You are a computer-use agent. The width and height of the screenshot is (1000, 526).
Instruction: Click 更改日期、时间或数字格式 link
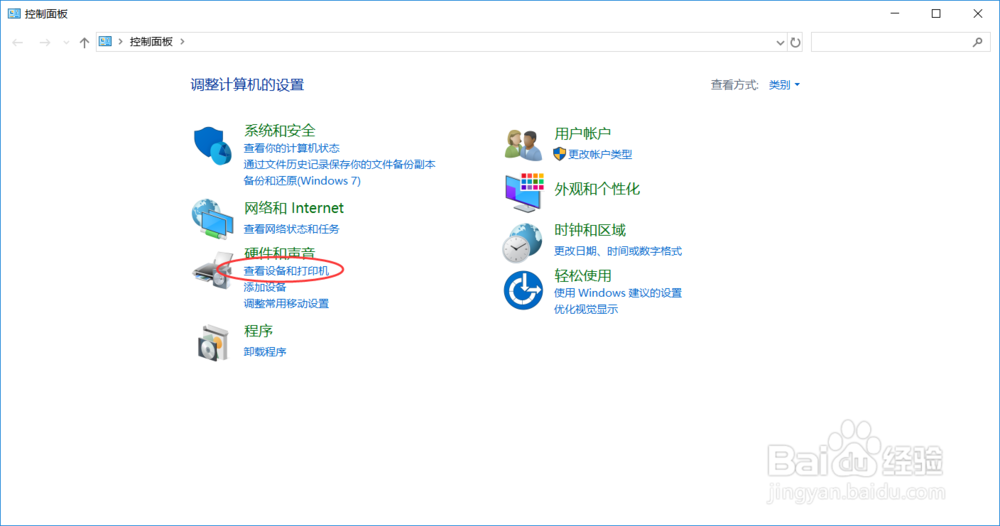[x=617, y=251]
